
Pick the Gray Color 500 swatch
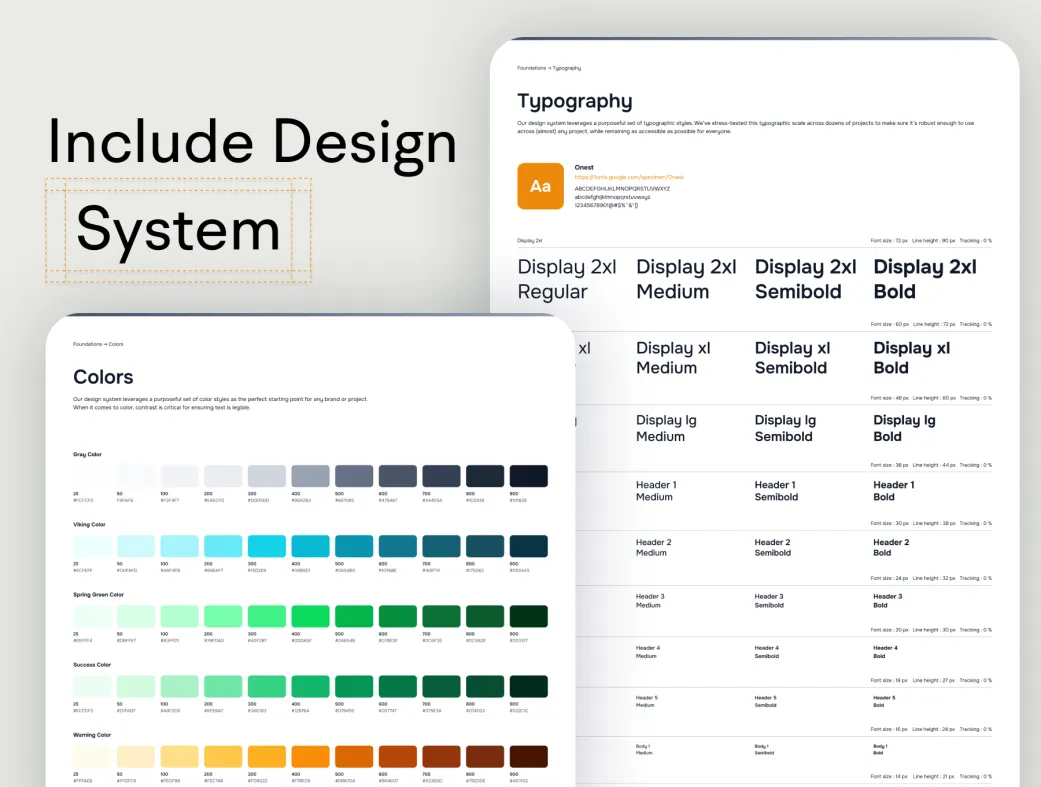(x=354, y=476)
